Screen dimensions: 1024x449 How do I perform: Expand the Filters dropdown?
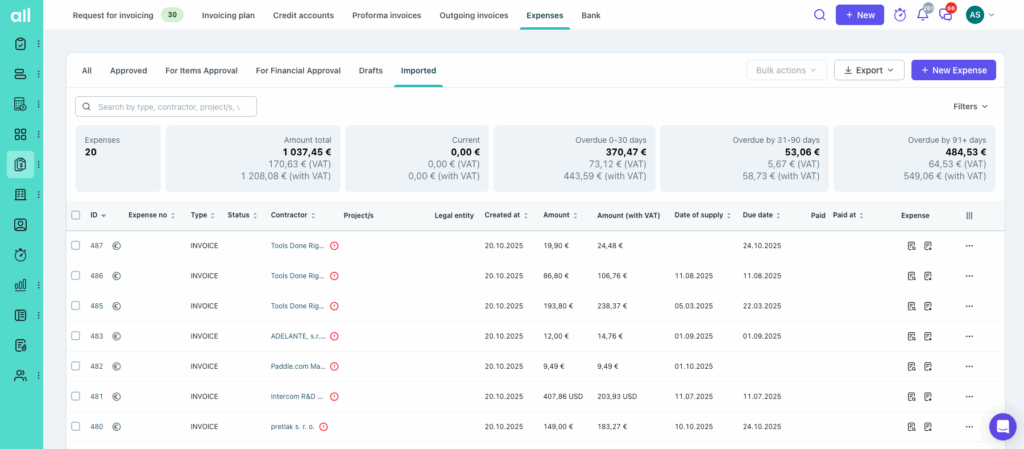[970, 106]
